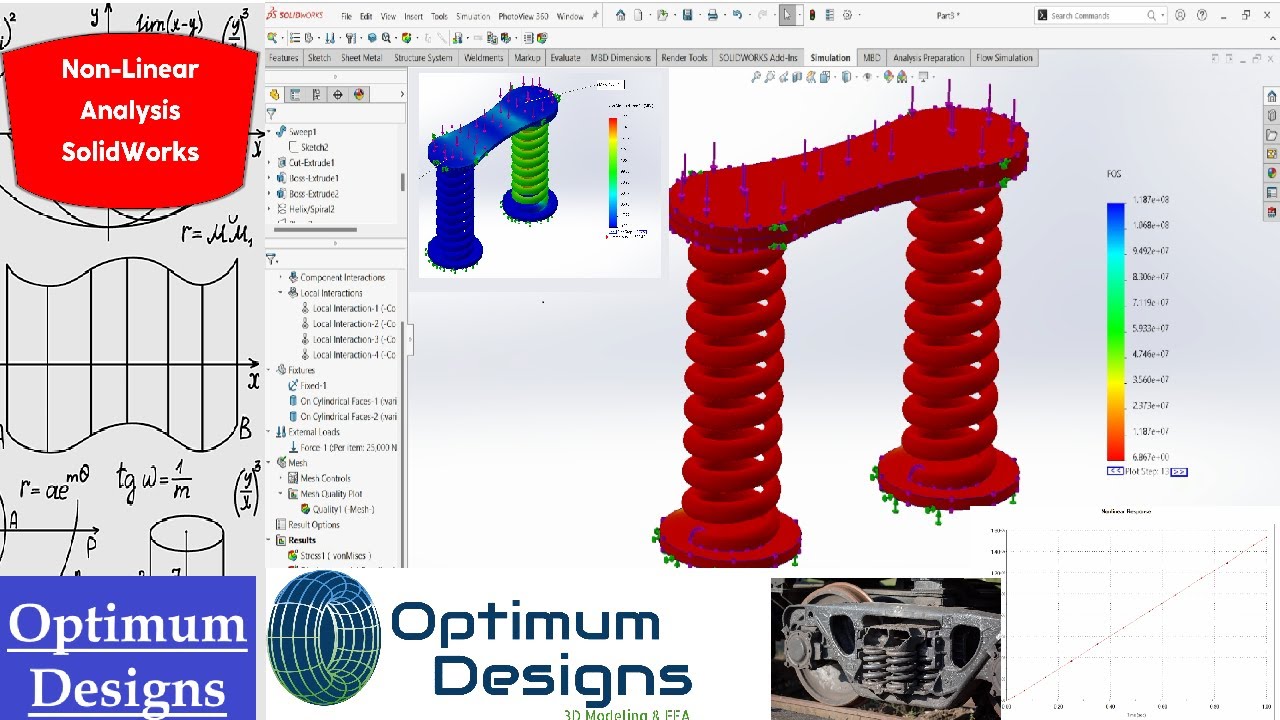Image resolution: width=1280 pixels, height=720 pixels.
Task: Select Force-1 external load item
Action: pos(342,447)
